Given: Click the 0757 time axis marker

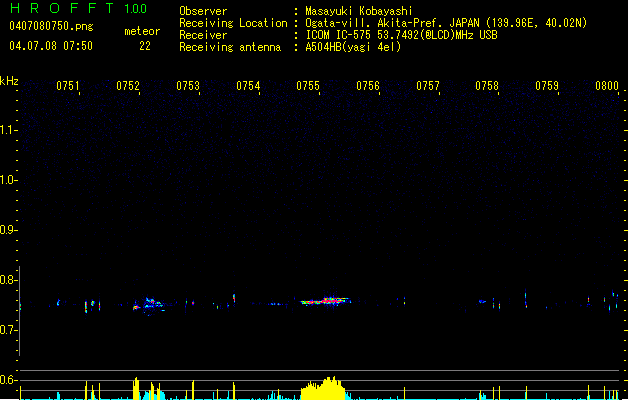Looking at the screenshot, I should coord(428,86).
